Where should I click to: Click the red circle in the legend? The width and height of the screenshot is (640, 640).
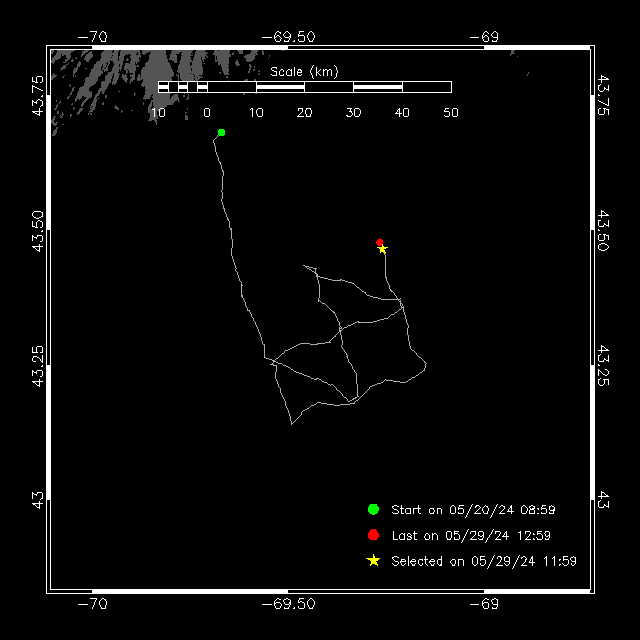[373, 535]
